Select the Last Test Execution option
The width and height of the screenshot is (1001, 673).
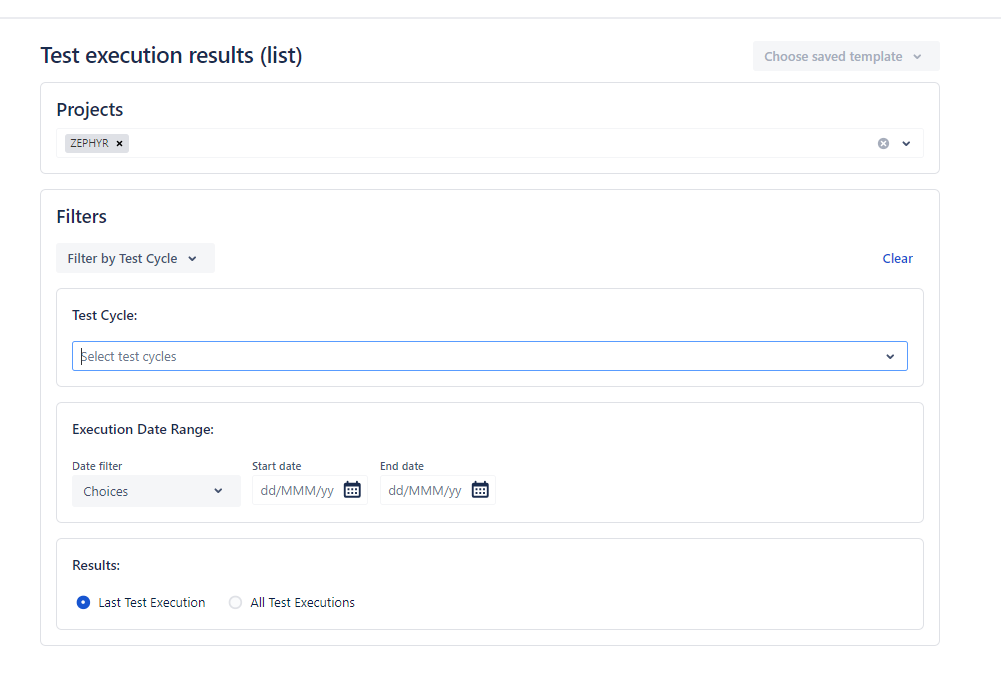point(83,602)
